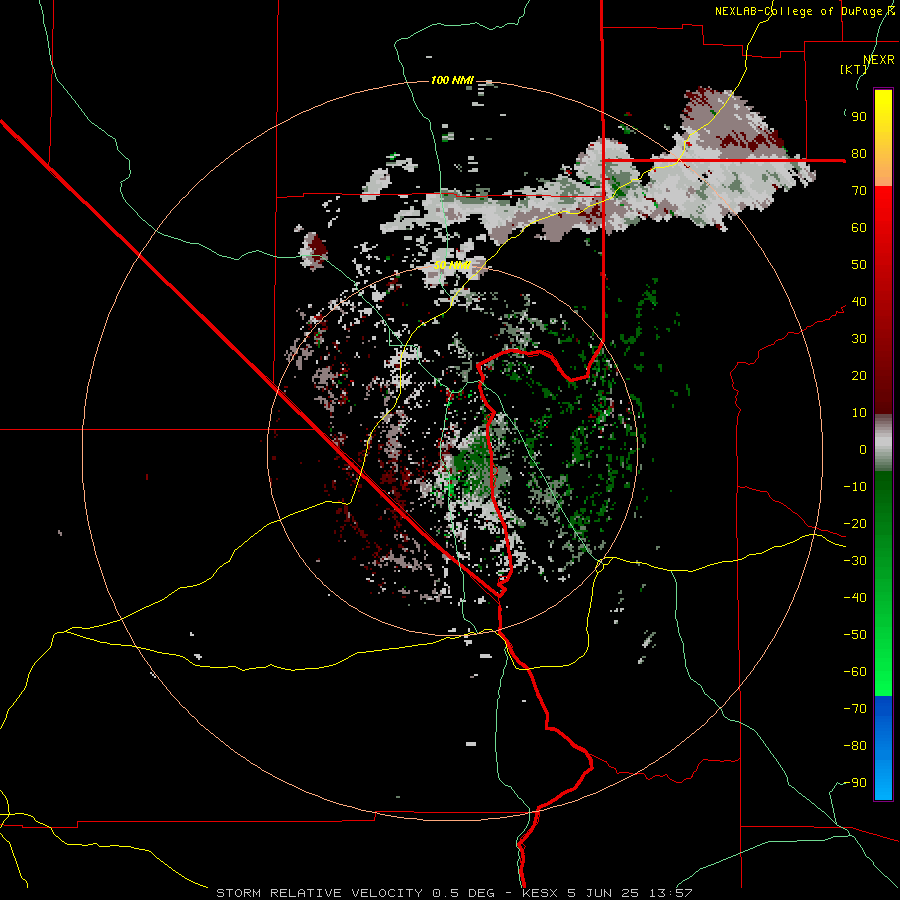This screenshot has height=900, width=900.
Task: Click the positive "80" scale label
Action: 859,154
